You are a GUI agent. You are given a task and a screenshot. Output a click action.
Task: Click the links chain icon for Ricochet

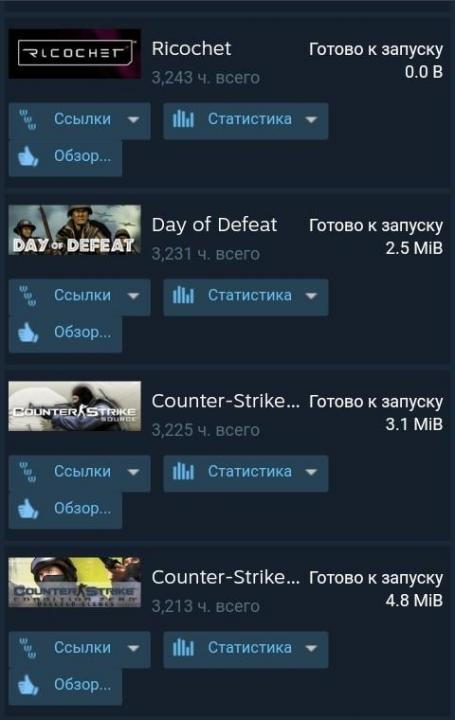[x=28, y=119]
